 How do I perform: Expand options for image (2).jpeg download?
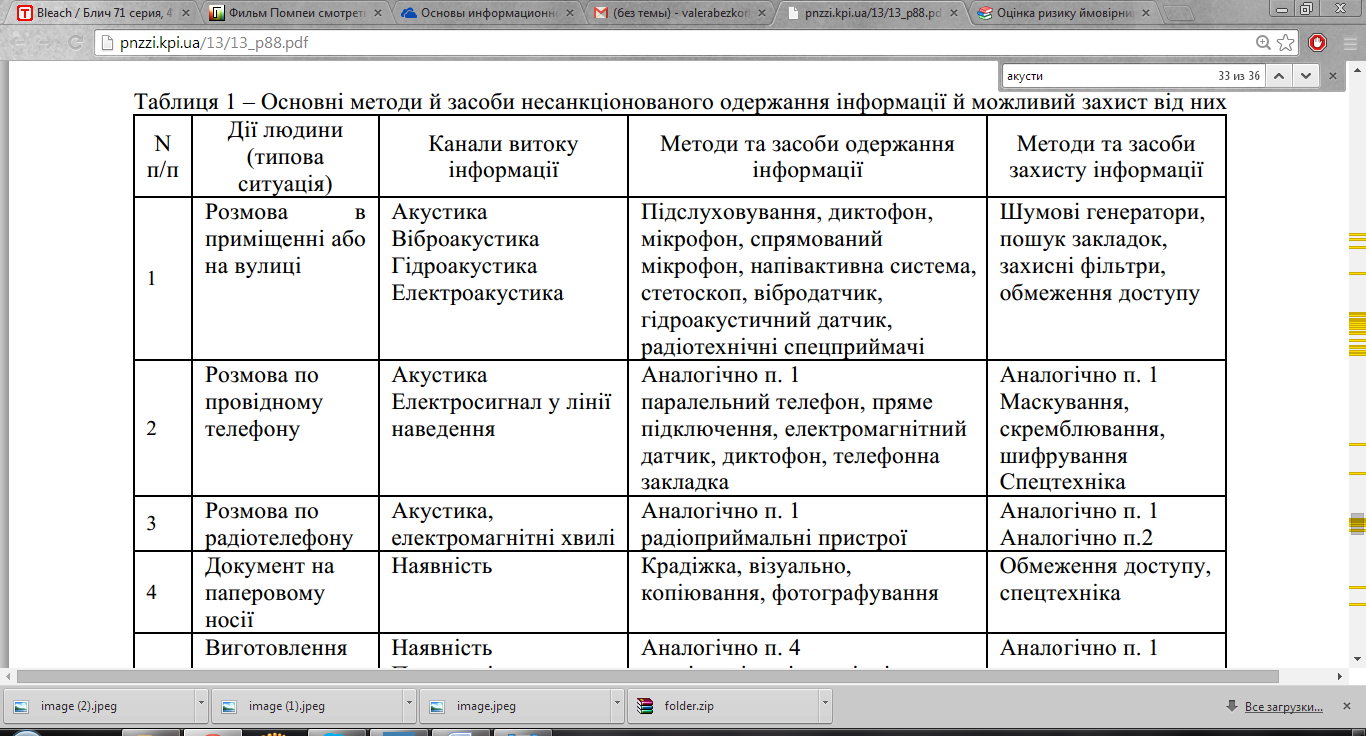(x=201, y=706)
